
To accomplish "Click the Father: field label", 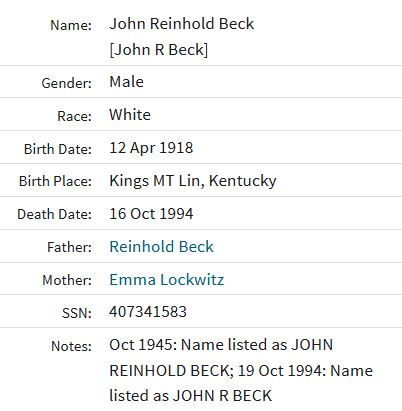I will coord(69,247).
